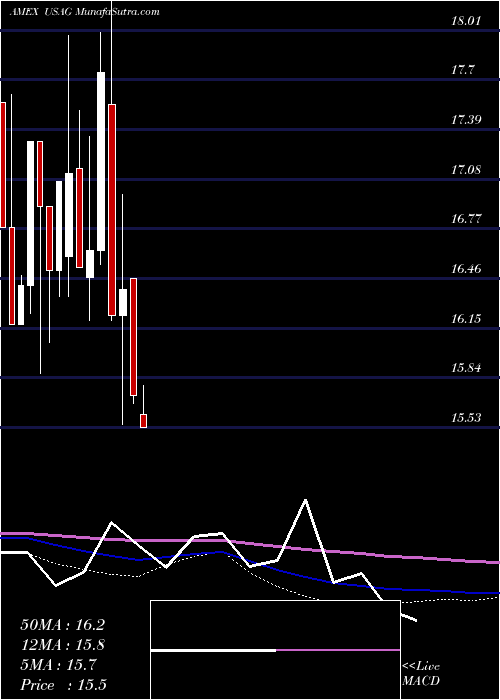The width and height of the screenshot is (500, 700).
Task: Click the last small red candlestick
Action: (143, 421)
